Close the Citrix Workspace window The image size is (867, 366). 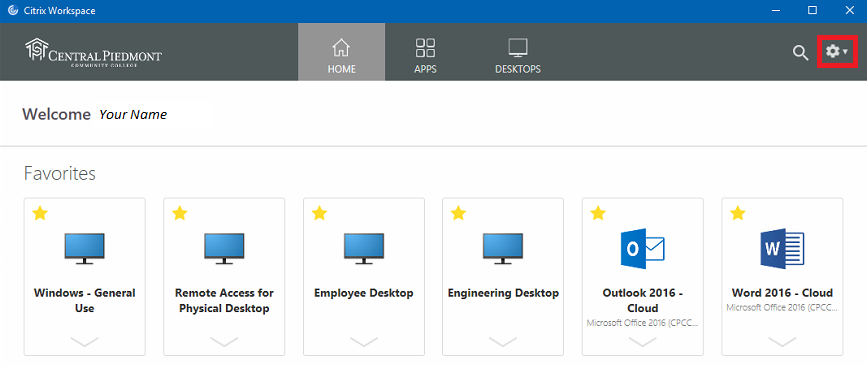point(849,11)
